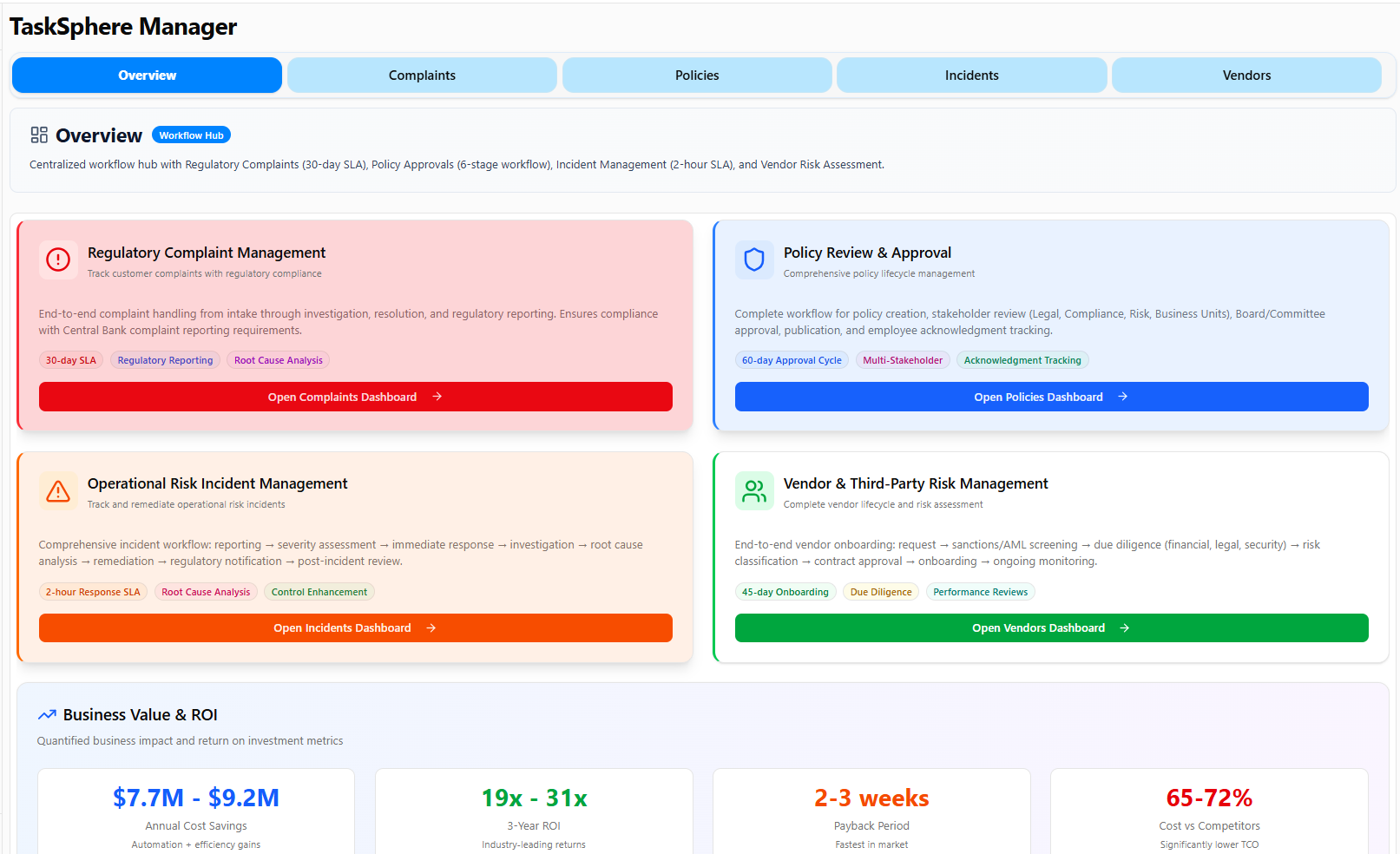Select the Vendors tab
The image size is (1400, 854).
point(1246,76)
